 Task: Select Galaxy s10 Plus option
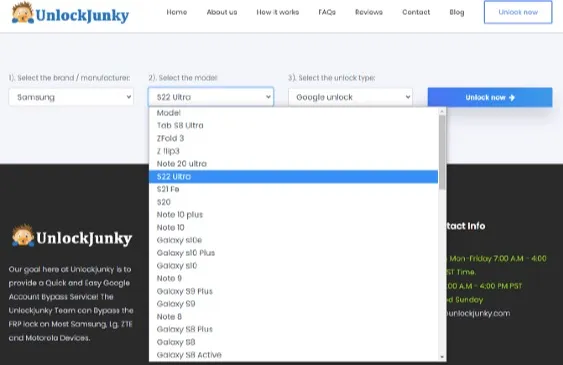click(293, 253)
